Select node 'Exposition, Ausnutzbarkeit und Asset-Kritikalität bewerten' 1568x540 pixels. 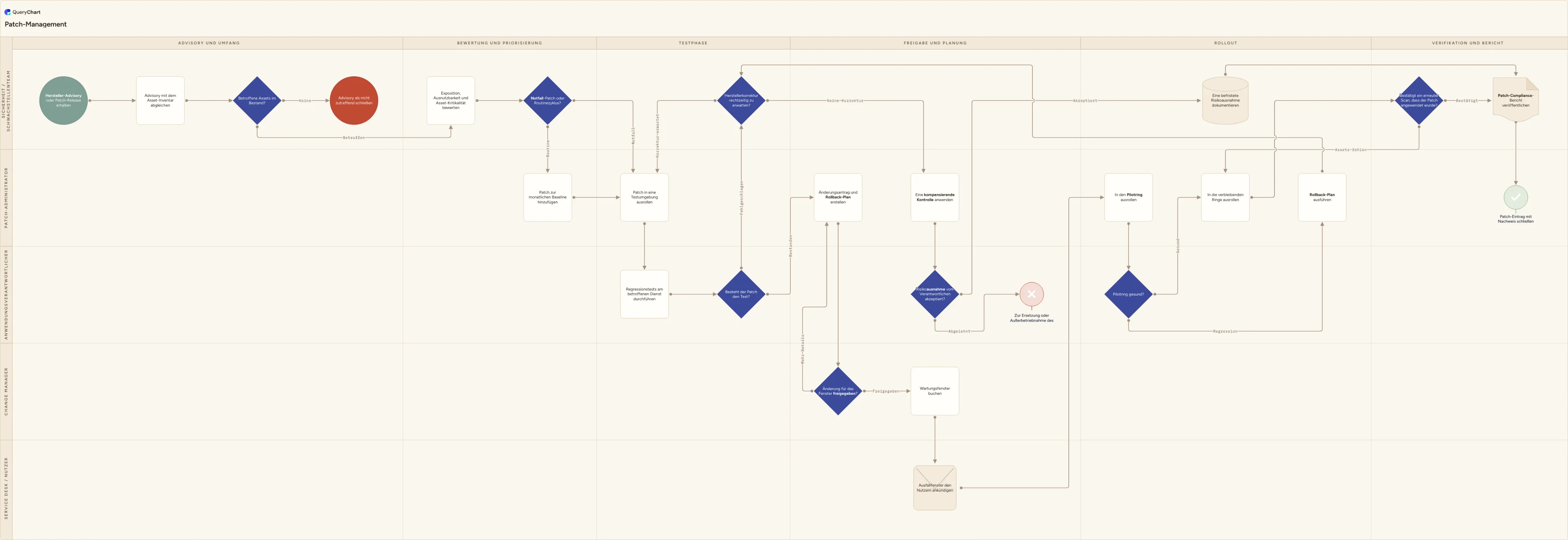point(451,100)
